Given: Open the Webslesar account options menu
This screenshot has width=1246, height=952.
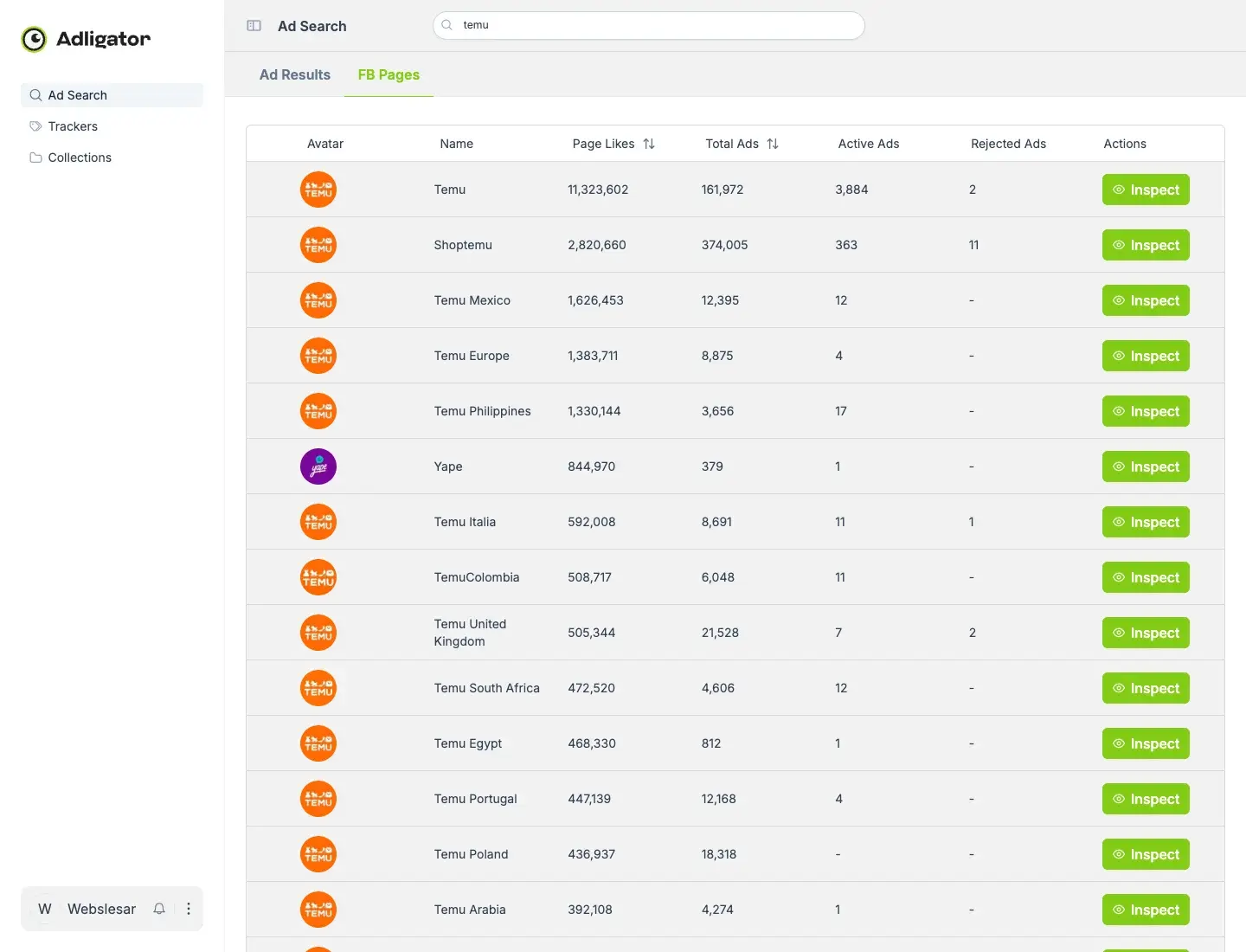Looking at the screenshot, I should pos(189,909).
